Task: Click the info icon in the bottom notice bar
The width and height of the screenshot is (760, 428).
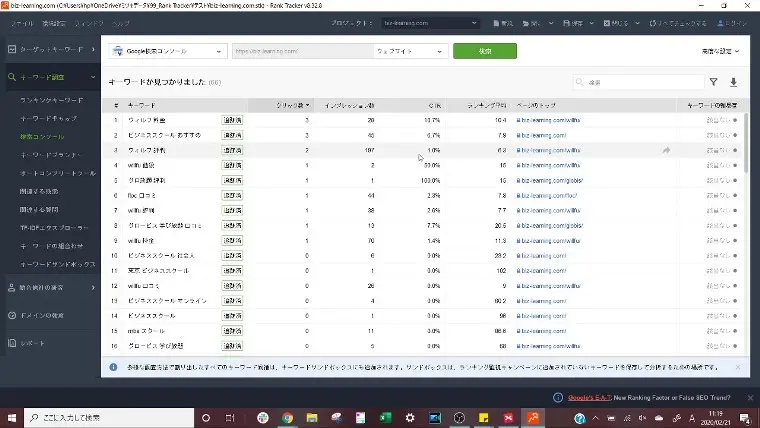Action: [114, 367]
